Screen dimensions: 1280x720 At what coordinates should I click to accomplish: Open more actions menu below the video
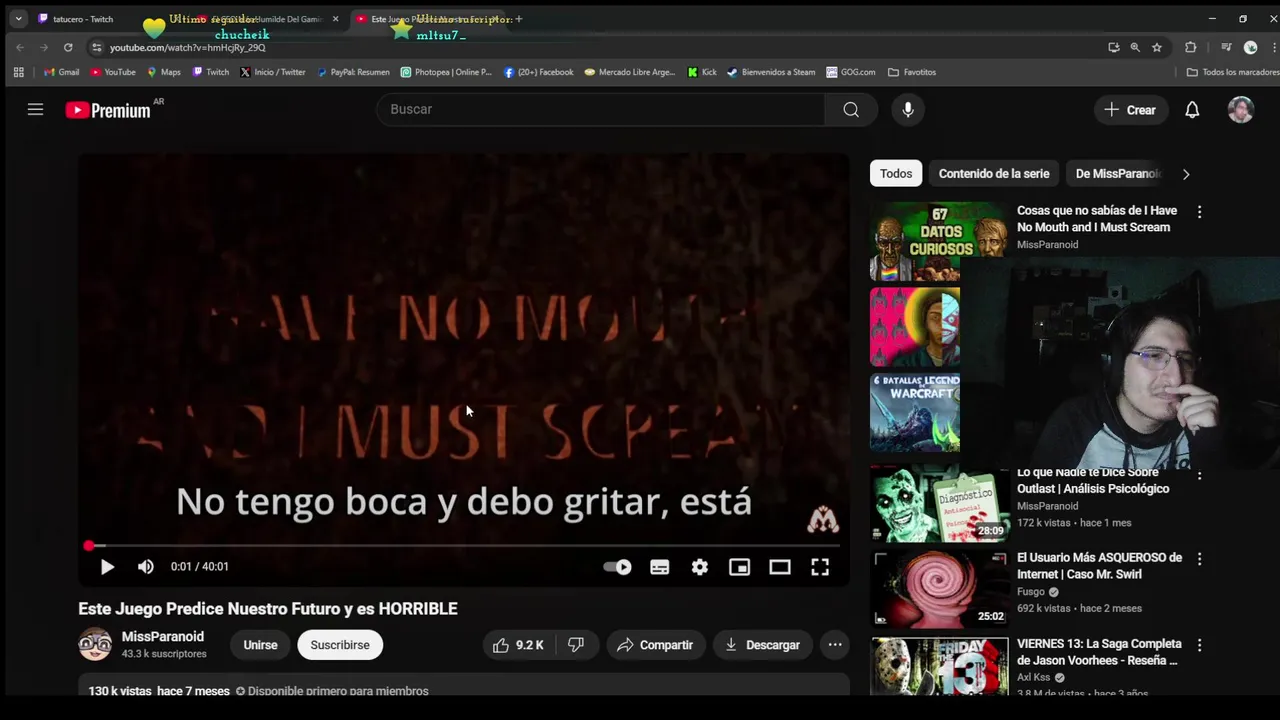tap(835, 645)
